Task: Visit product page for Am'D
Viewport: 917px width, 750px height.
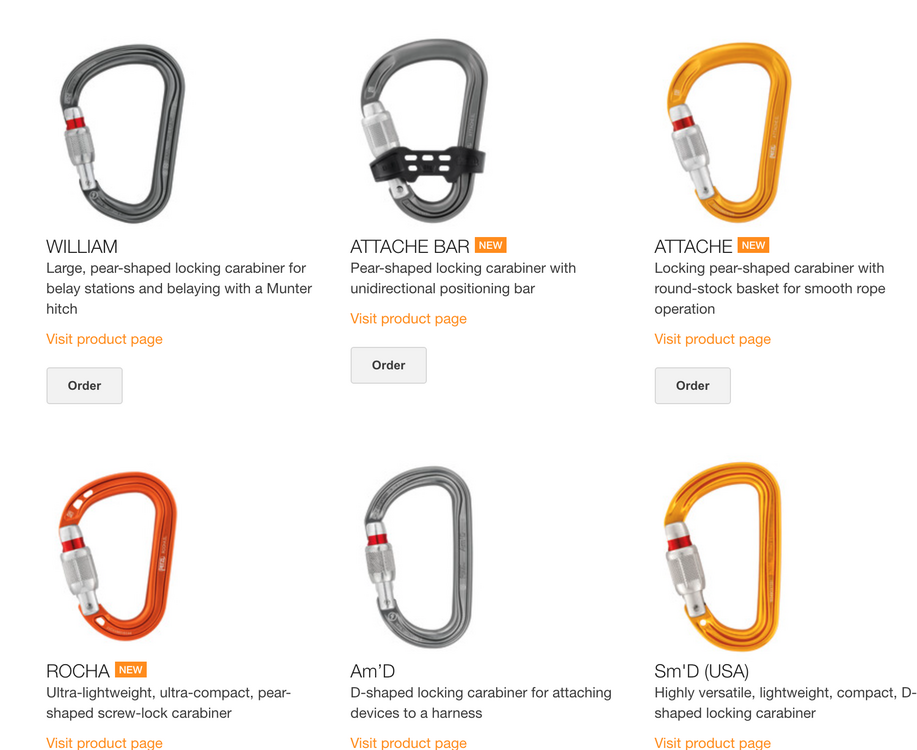Action: point(408,743)
